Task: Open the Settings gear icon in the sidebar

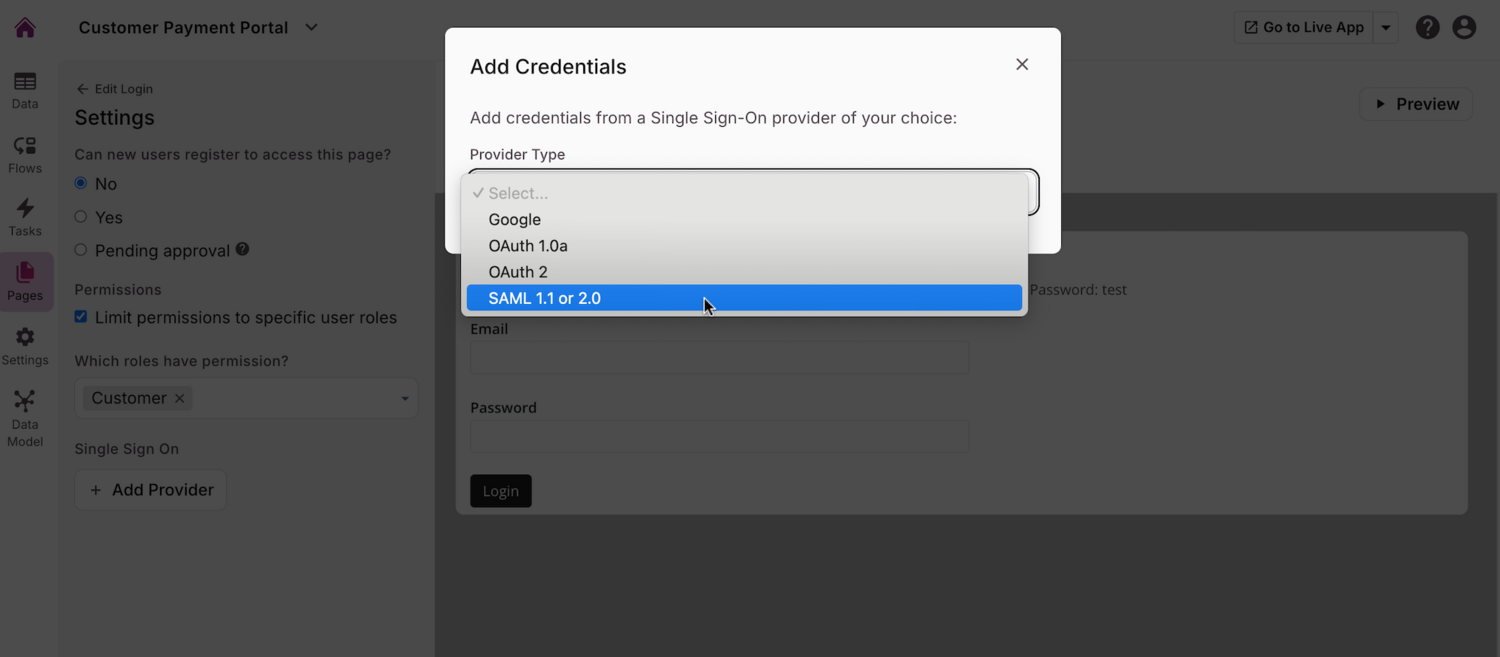Action: pos(25,337)
